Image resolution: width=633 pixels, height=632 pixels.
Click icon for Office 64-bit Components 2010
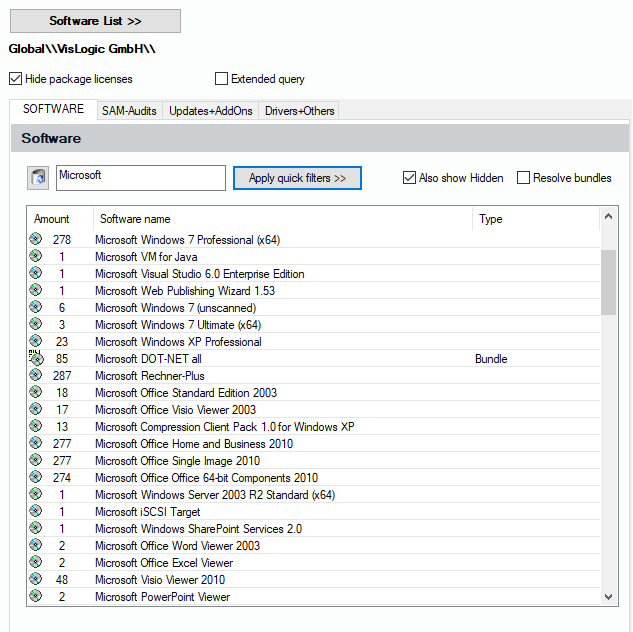click(36, 477)
